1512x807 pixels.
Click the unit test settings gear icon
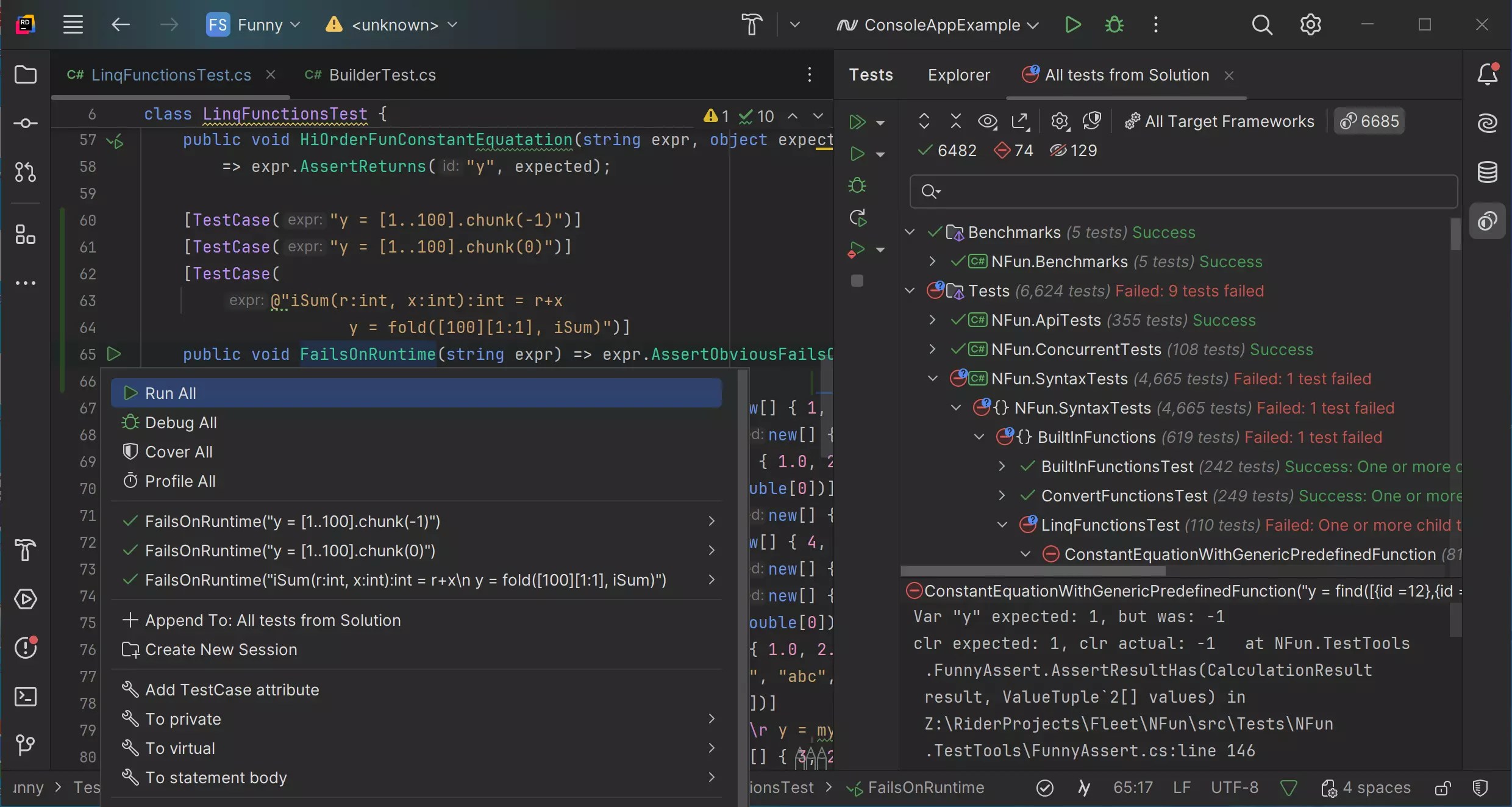(1060, 121)
